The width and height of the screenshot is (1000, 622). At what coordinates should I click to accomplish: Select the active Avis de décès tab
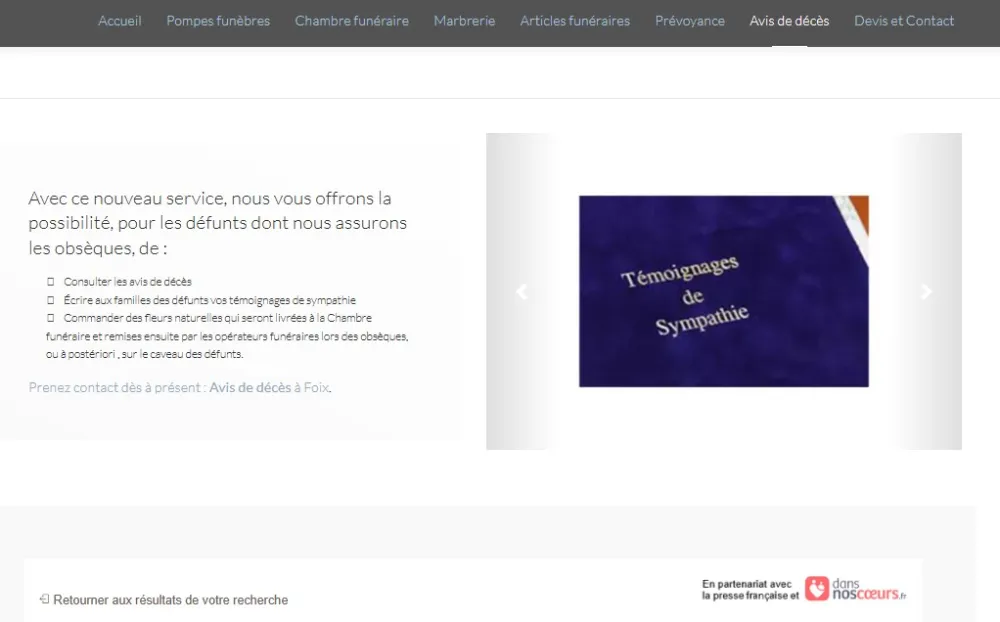[x=789, y=21]
